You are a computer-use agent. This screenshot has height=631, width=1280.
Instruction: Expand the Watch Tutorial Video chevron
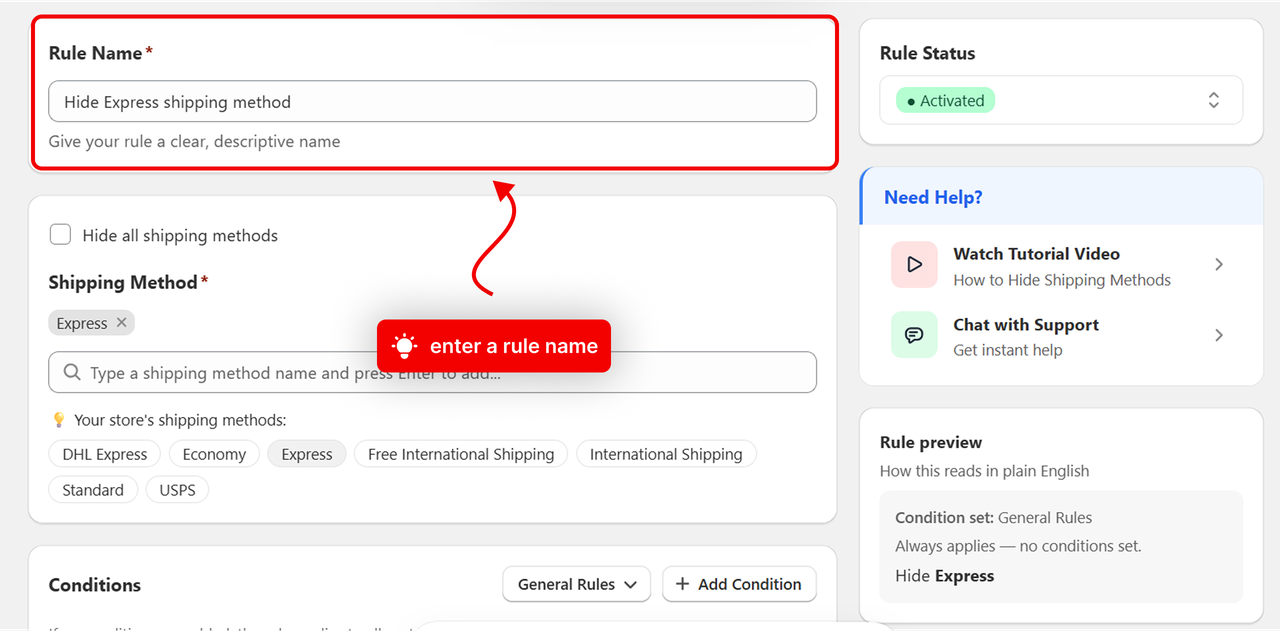click(x=1219, y=265)
